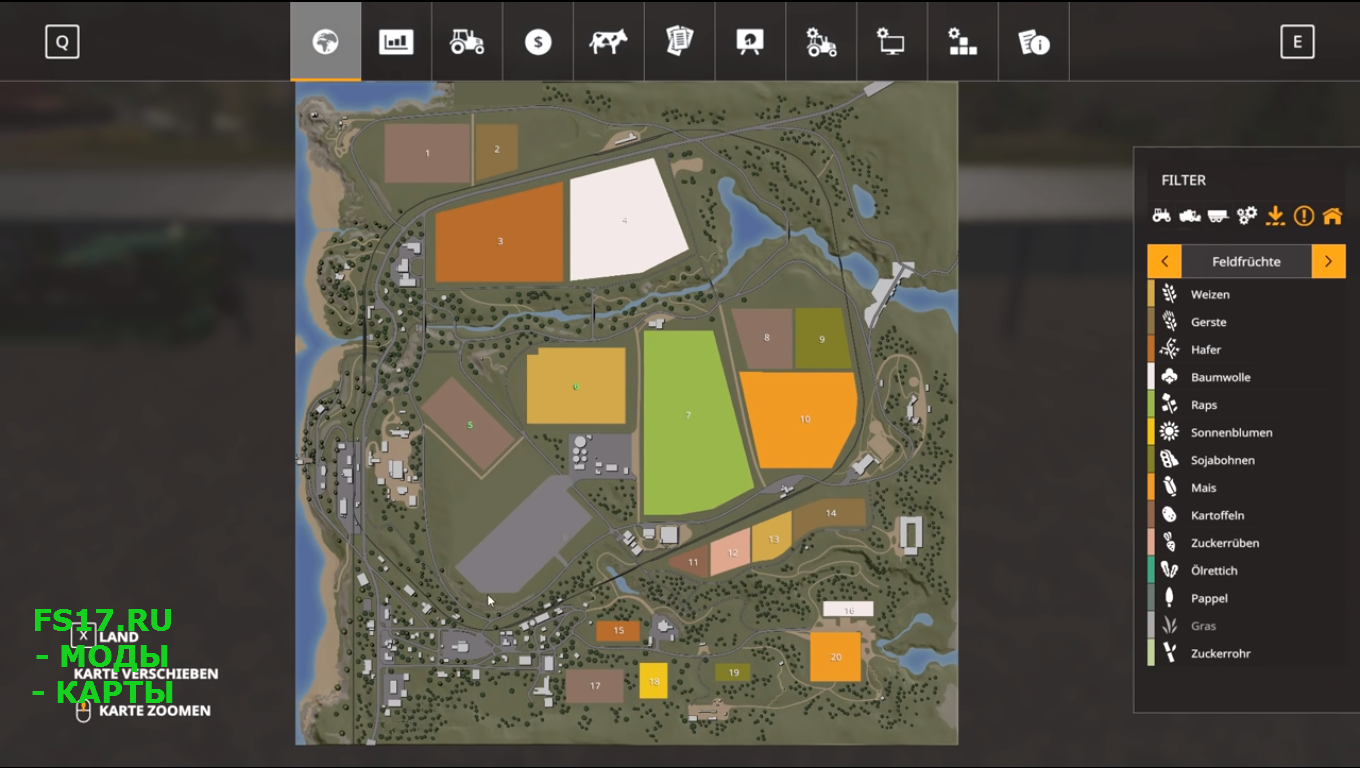1360x768 pixels.
Task: Open the help info pages tab
Action: point(1033,41)
